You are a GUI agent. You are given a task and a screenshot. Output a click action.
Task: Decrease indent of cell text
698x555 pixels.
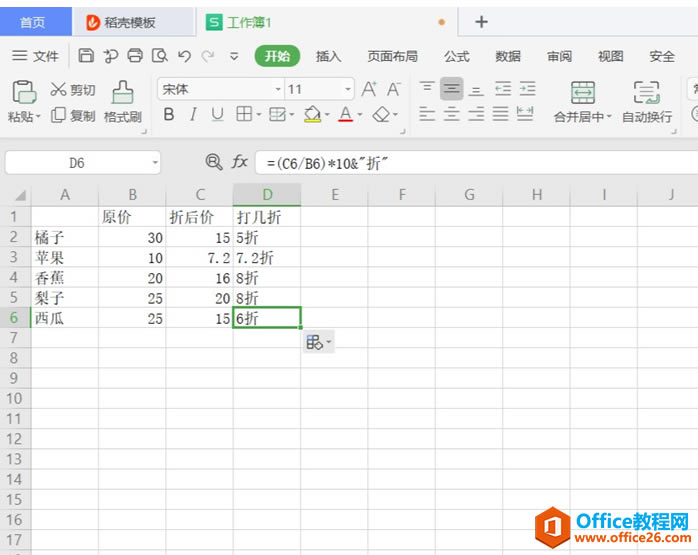tap(503, 89)
